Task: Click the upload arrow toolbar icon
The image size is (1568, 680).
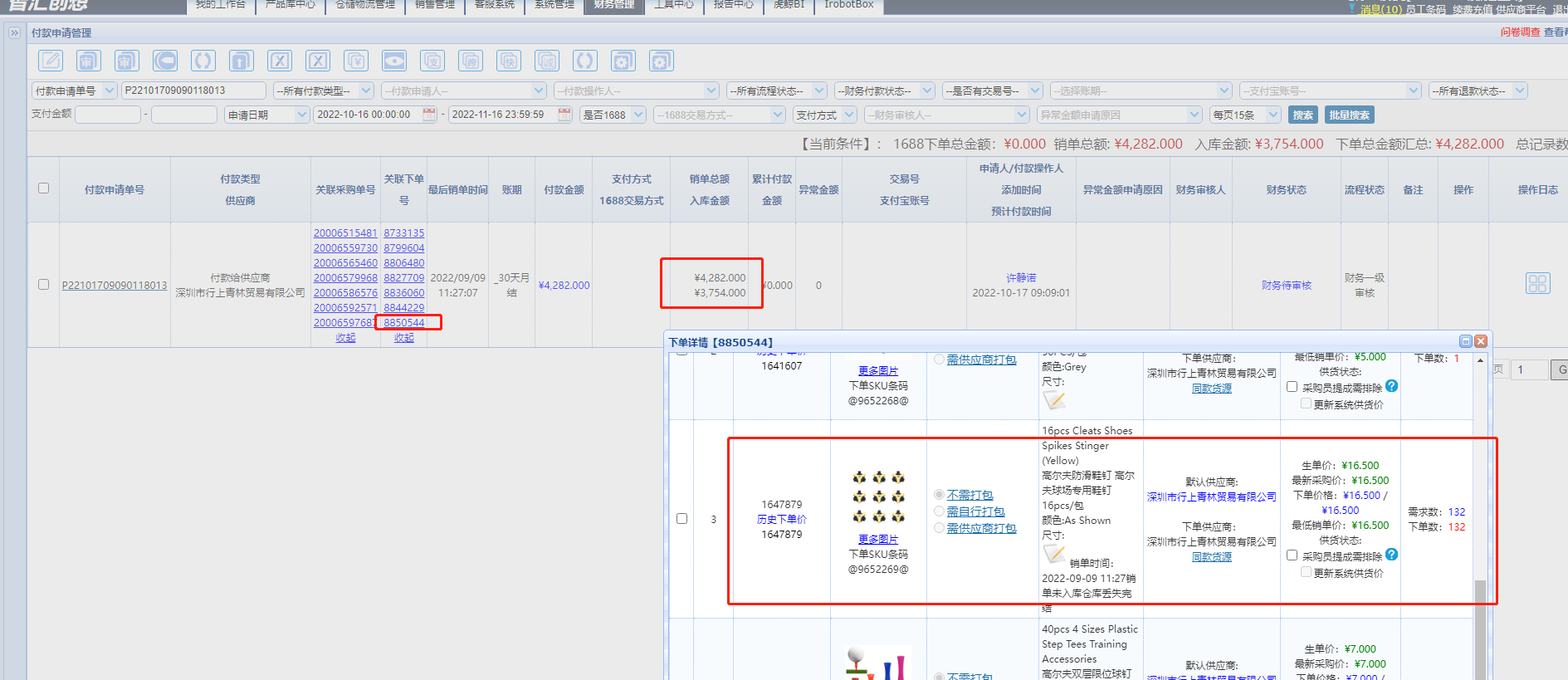Action: 242,61
